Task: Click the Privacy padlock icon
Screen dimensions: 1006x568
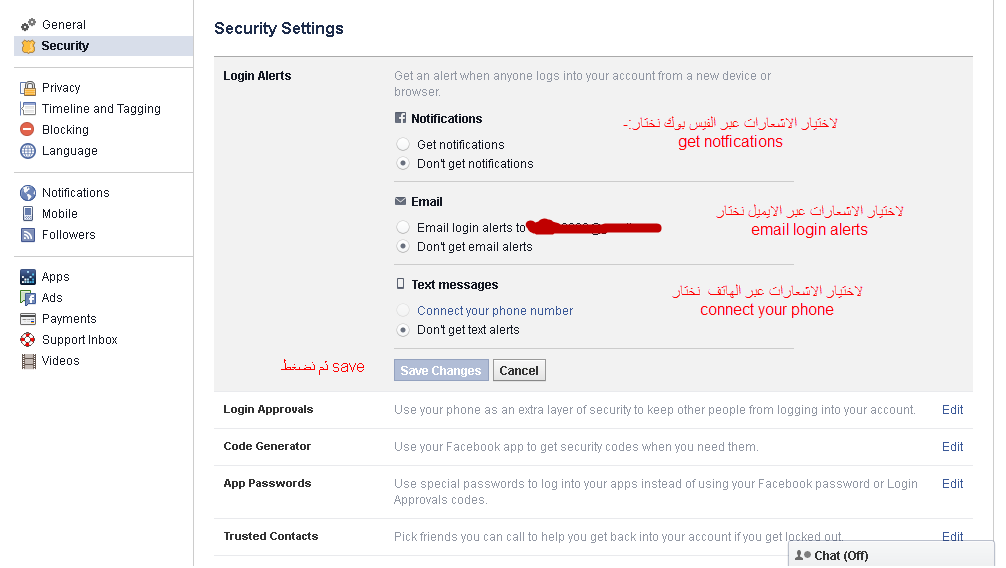Action: point(28,88)
